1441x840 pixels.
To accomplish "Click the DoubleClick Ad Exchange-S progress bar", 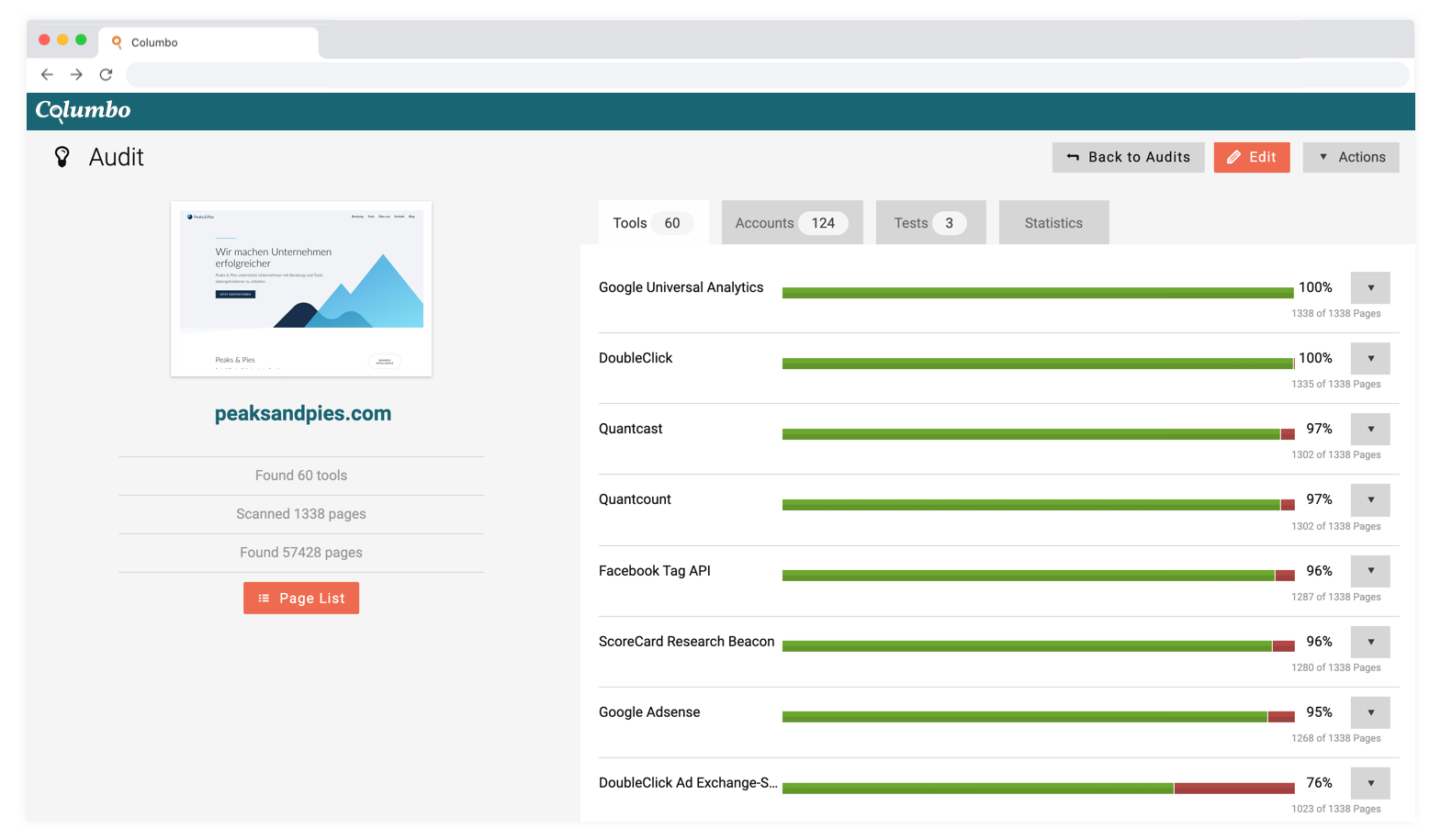I will click(x=1038, y=788).
